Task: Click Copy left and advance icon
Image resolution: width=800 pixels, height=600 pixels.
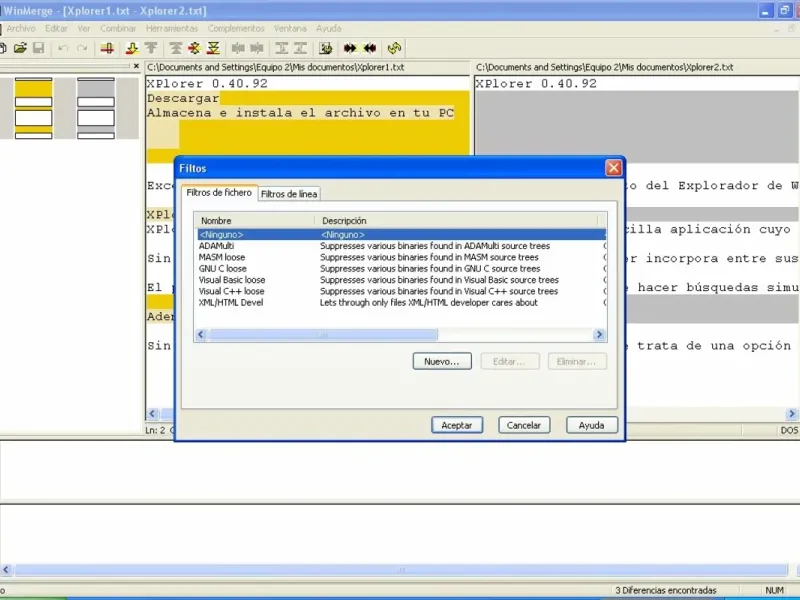Action: [x=301, y=48]
